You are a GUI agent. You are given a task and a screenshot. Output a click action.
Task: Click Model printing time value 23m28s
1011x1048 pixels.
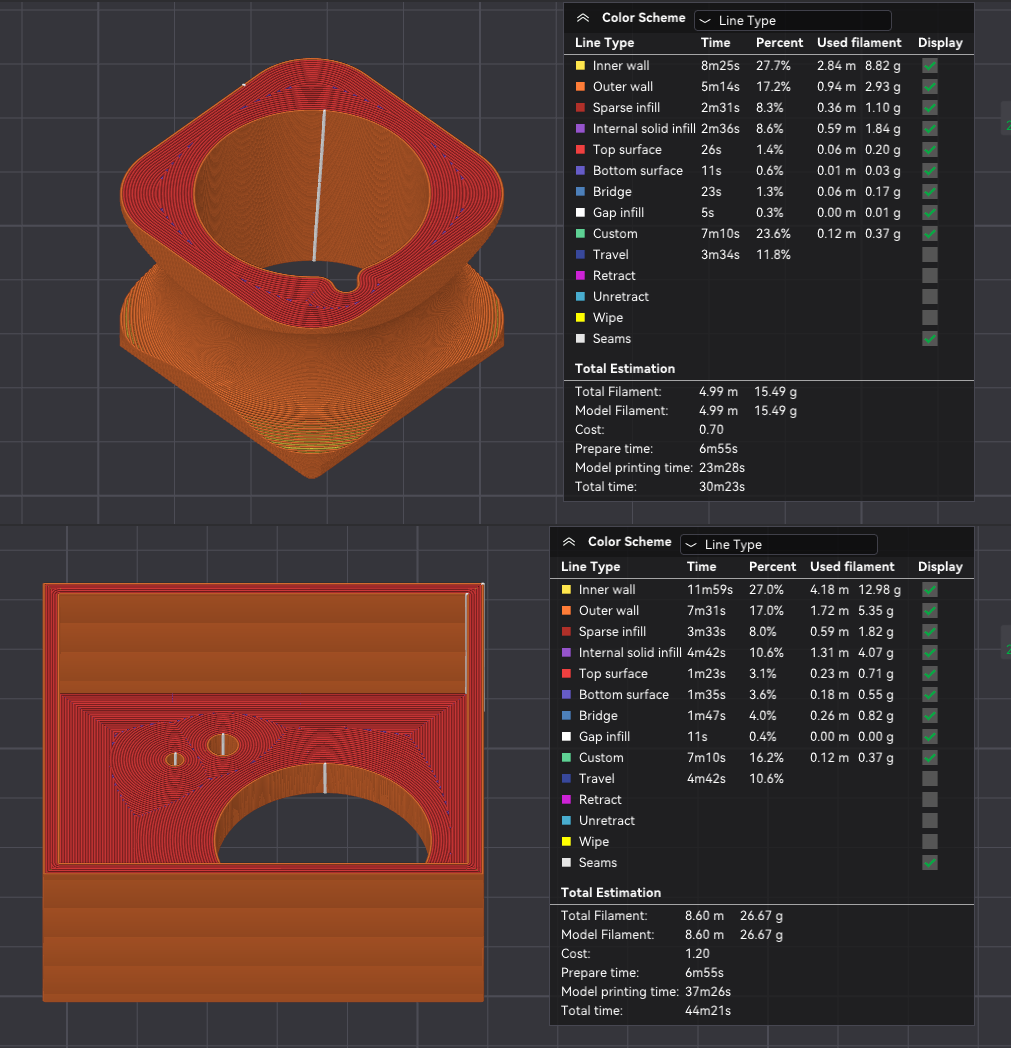pyautogui.click(x=722, y=468)
